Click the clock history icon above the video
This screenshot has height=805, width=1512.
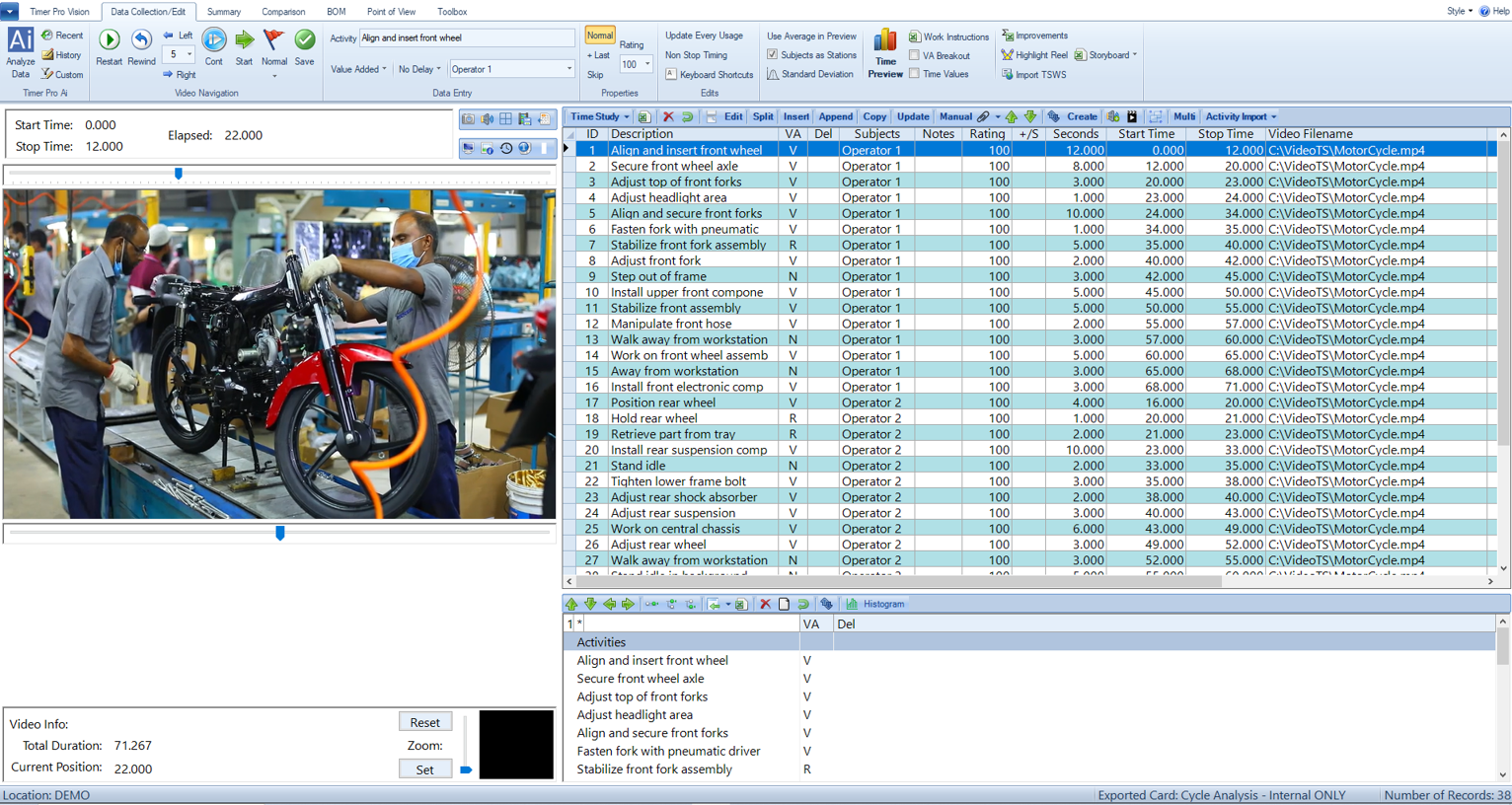[506, 148]
